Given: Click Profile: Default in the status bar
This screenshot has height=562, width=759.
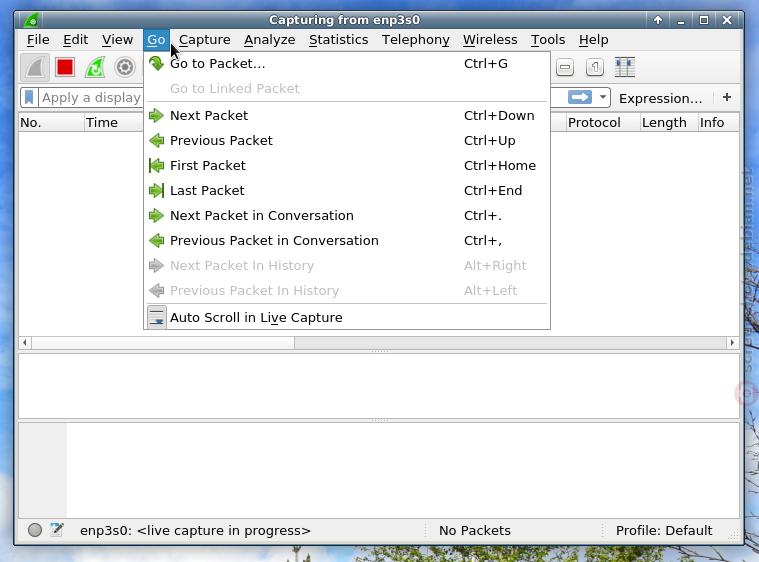Looking at the screenshot, I should pos(664,531).
